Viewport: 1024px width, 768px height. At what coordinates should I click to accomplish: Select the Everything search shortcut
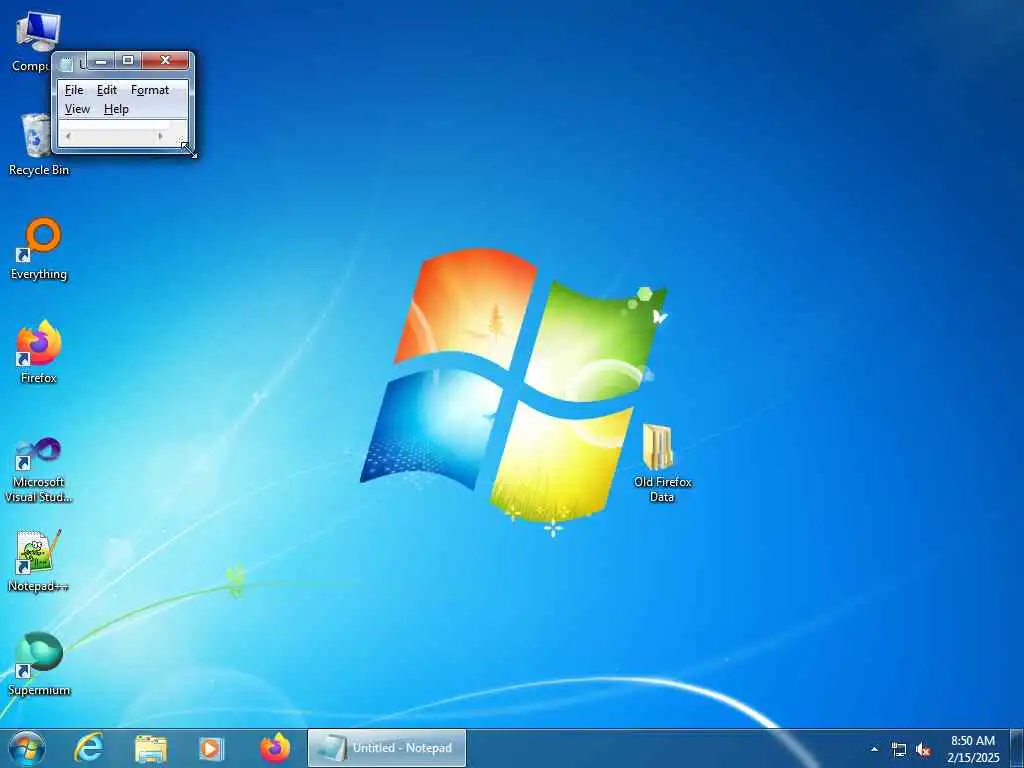39,248
